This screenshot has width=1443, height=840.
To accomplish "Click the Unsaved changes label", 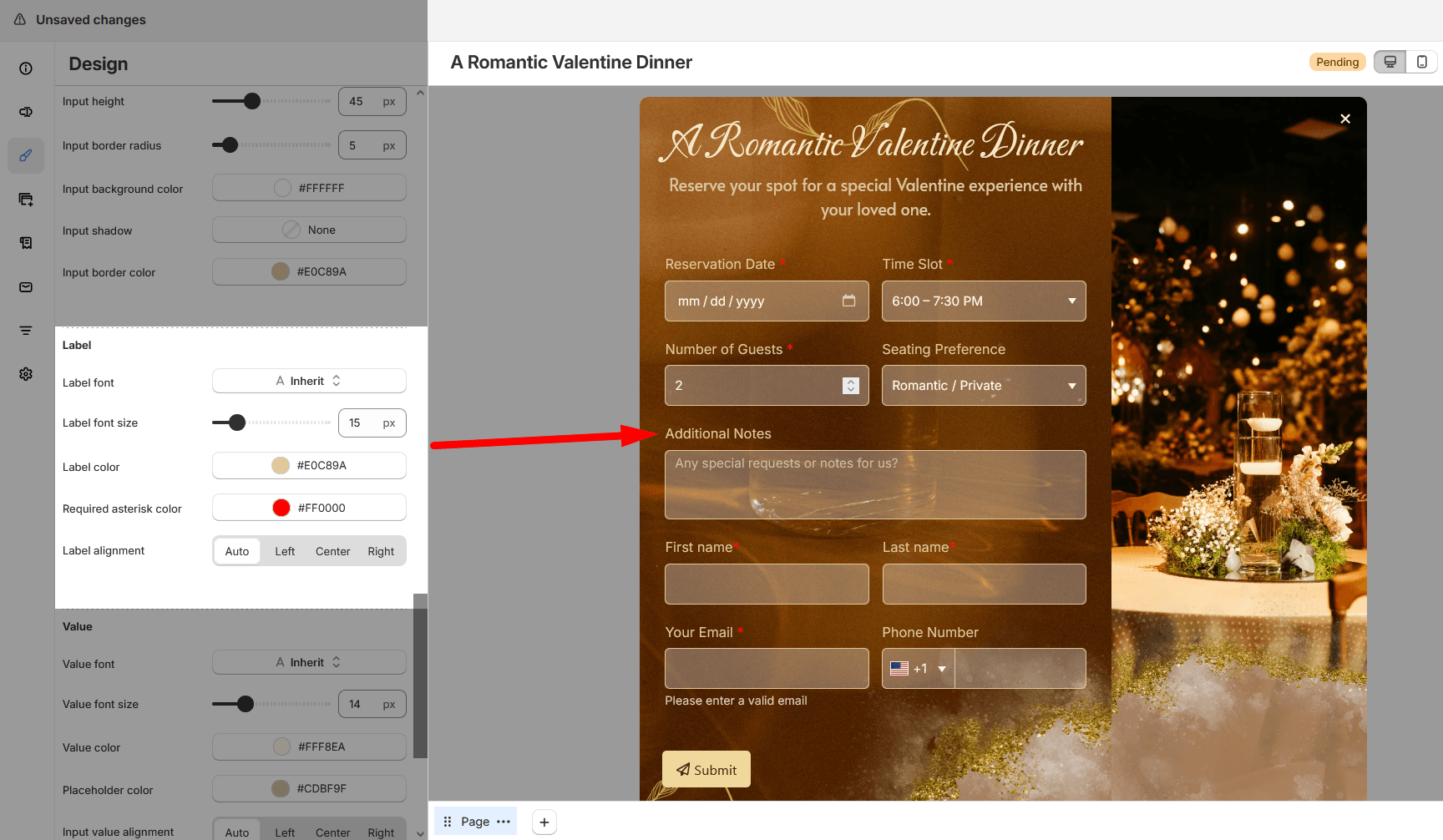I will click(90, 19).
